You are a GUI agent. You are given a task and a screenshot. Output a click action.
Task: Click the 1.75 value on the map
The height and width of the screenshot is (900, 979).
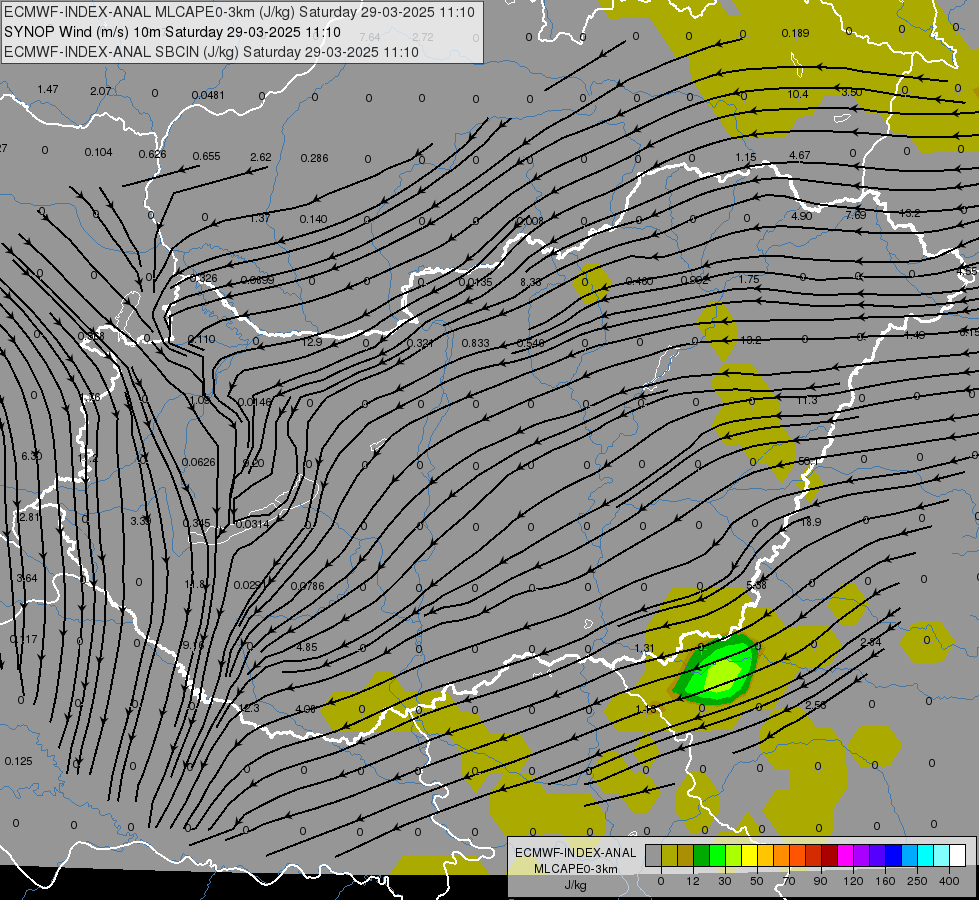point(749,279)
